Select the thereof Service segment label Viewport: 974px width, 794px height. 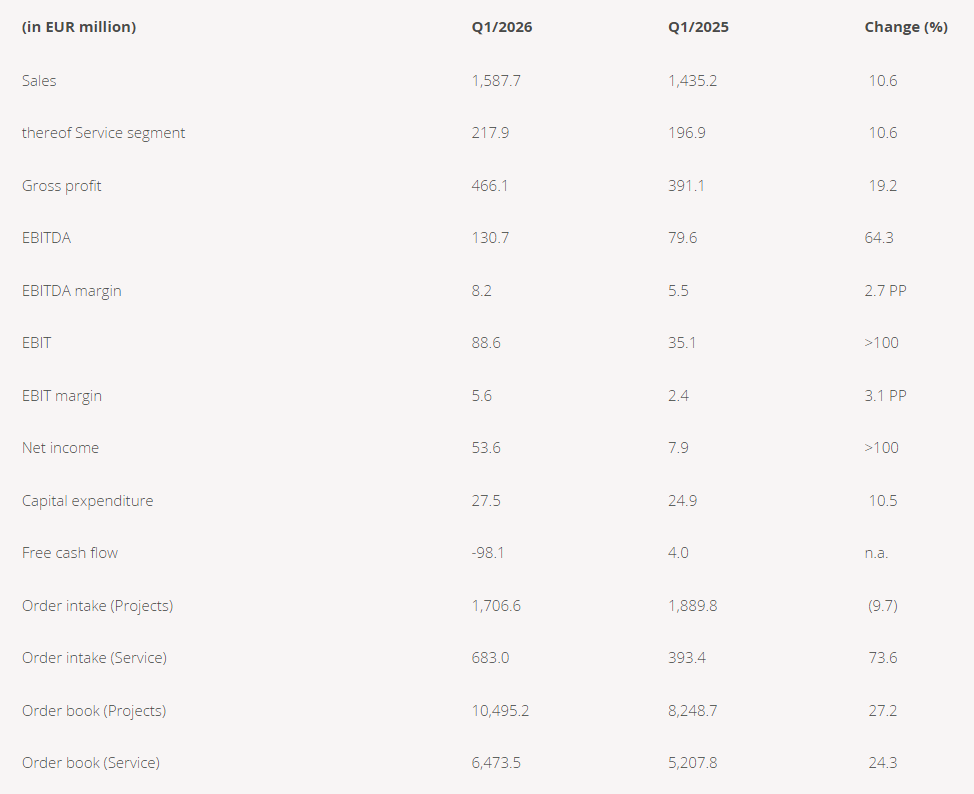103,133
